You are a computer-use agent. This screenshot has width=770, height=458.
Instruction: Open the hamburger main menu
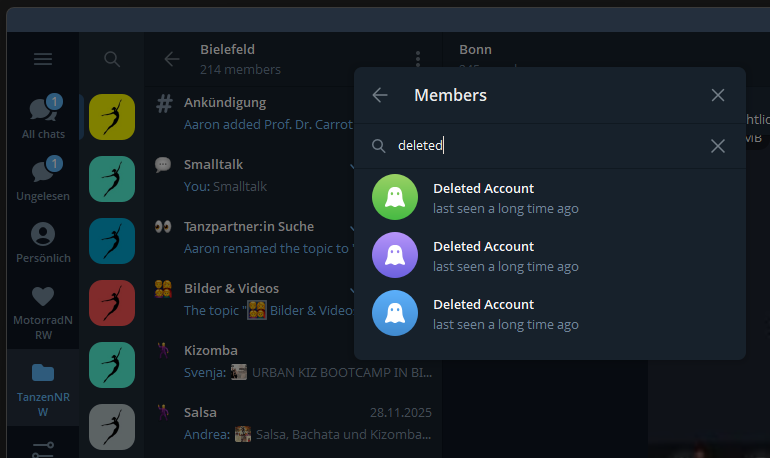[x=43, y=59]
